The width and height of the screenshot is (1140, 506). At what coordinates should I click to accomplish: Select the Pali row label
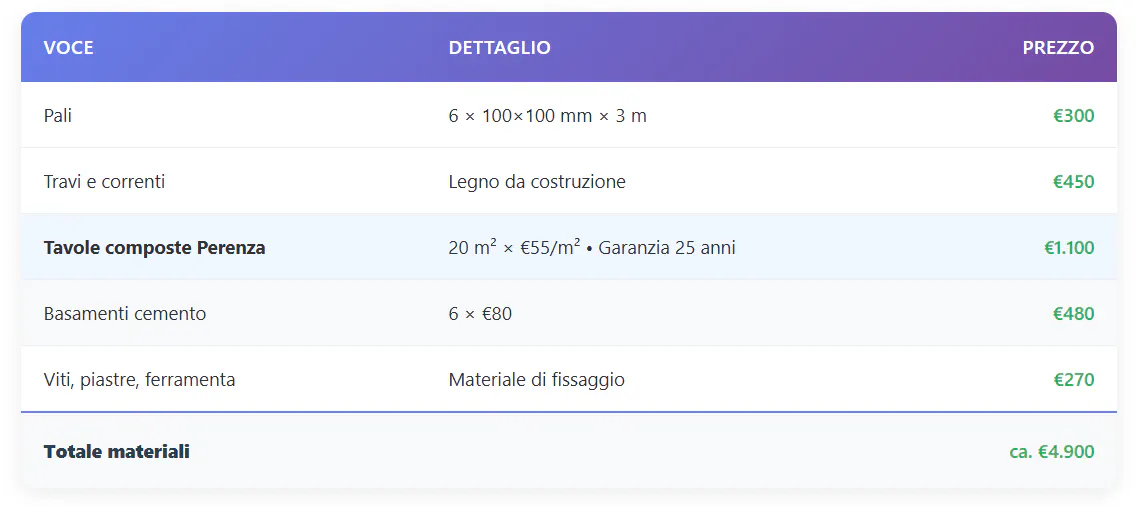(x=58, y=116)
